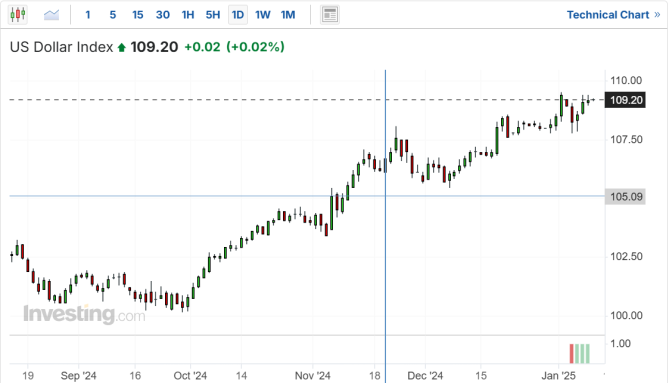Switch to the area chart icon
The image size is (669, 383).
click(51, 15)
